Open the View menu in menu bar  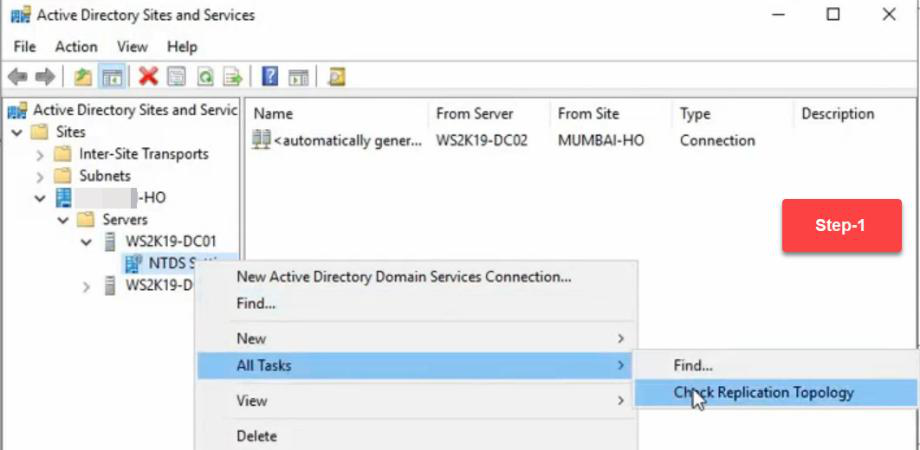(132, 47)
